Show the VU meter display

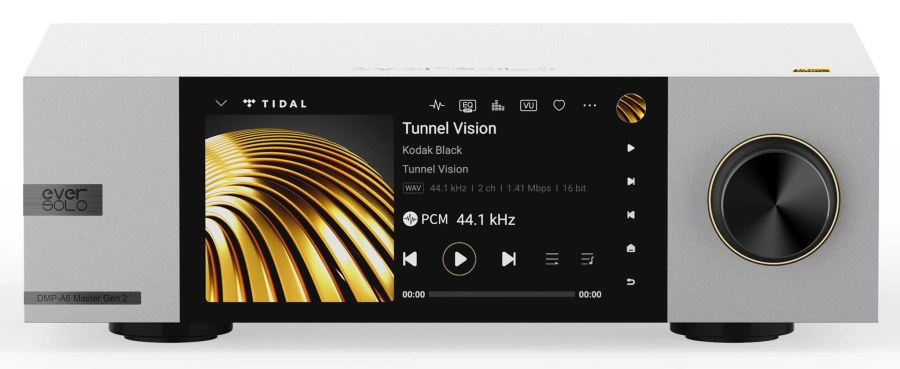point(528,105)
